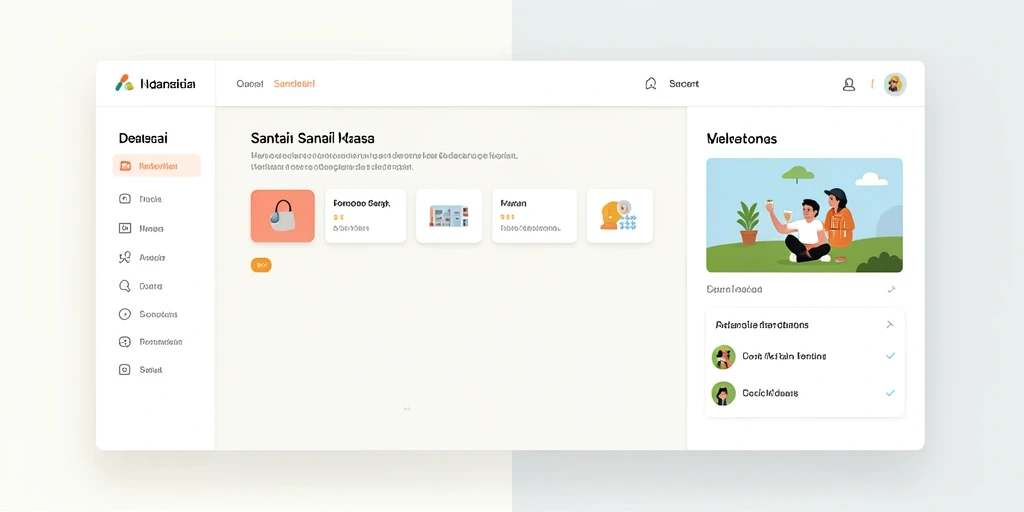The image size is (1024, 512).
Task: Open the orange gadget illustration card
Action: click(620, 216)
